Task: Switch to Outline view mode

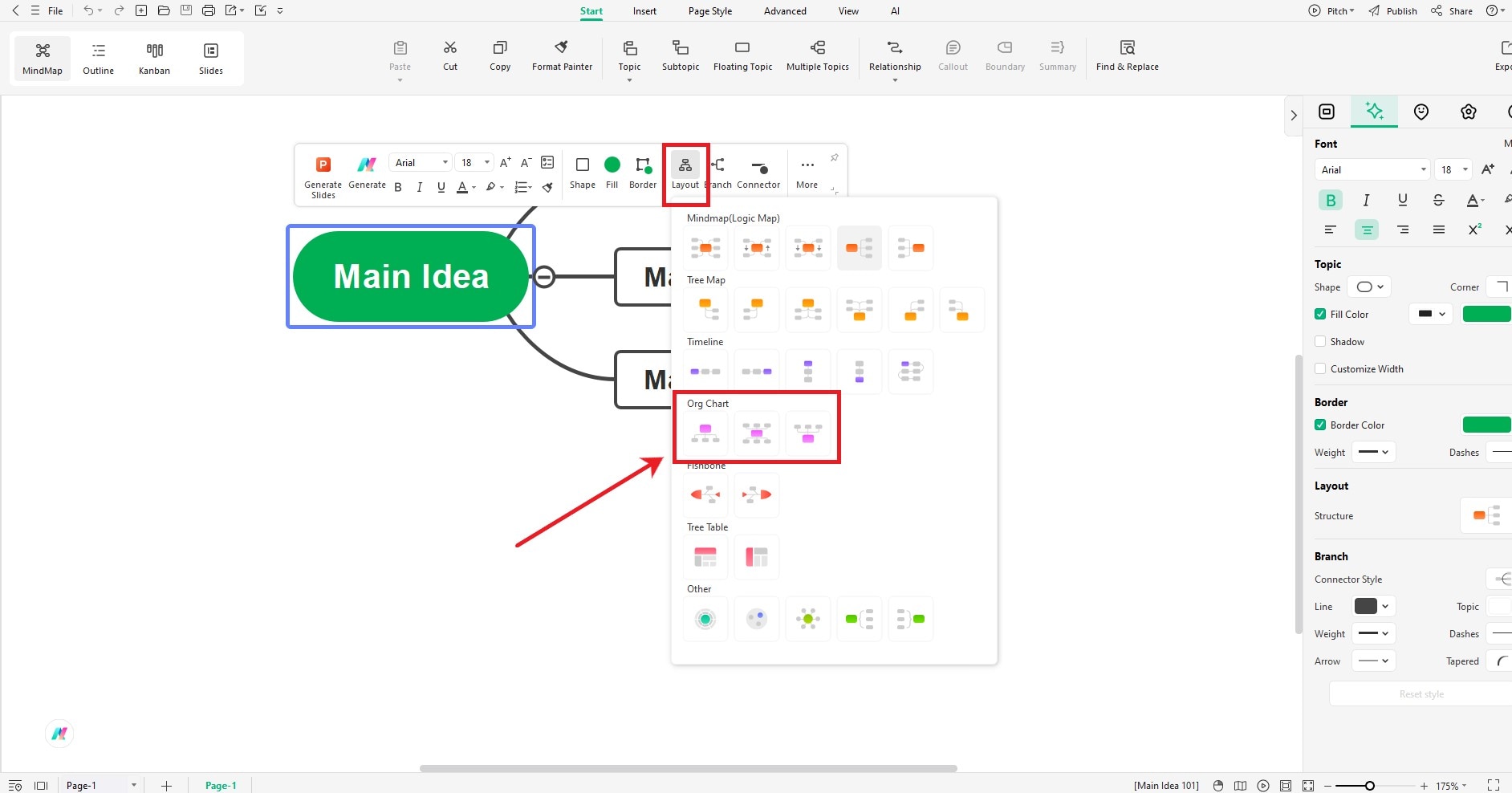Action: tap(99, 59)
